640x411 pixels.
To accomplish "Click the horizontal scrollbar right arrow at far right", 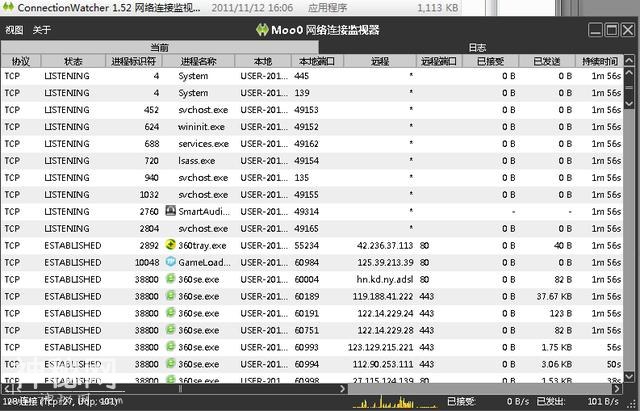I will click(617, 389).
